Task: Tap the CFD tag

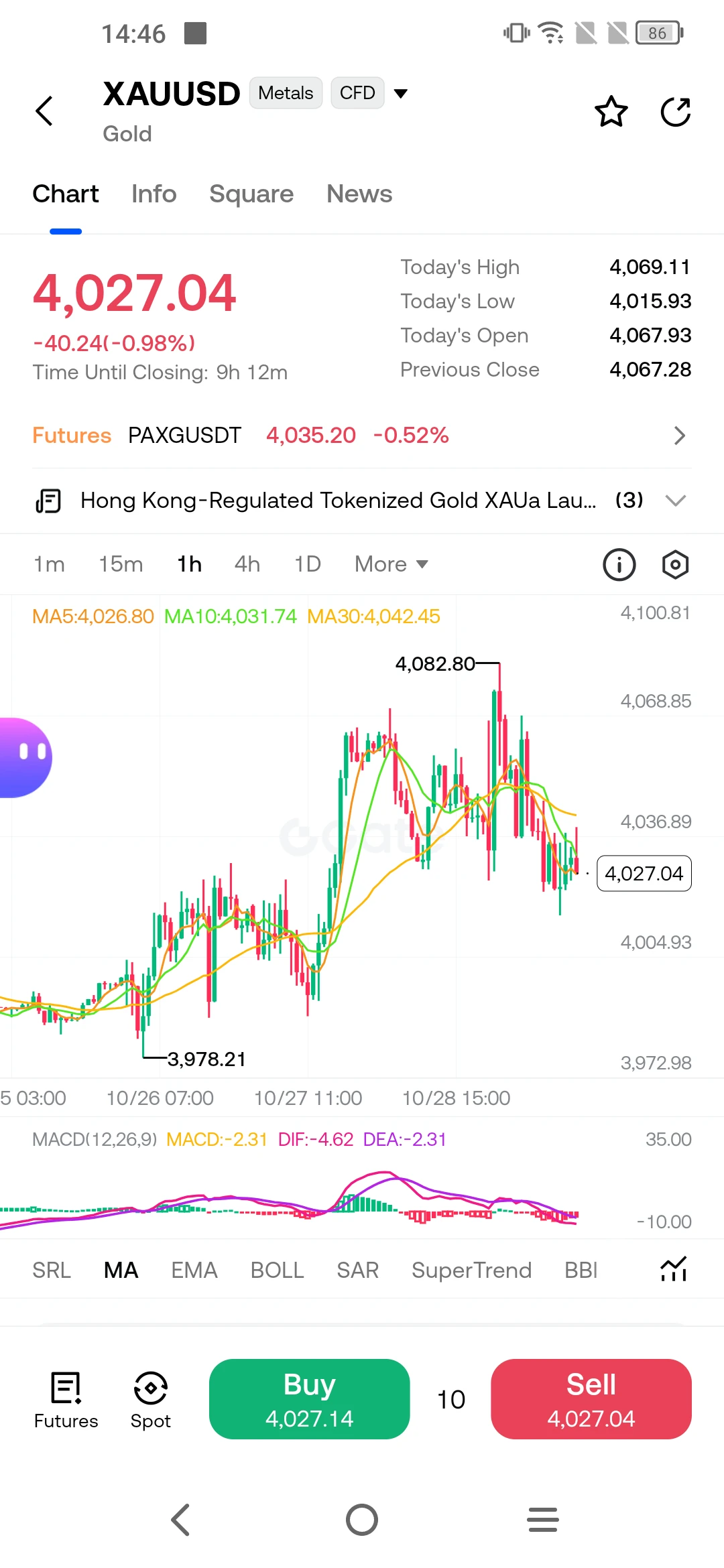Action: click(357, 92)
